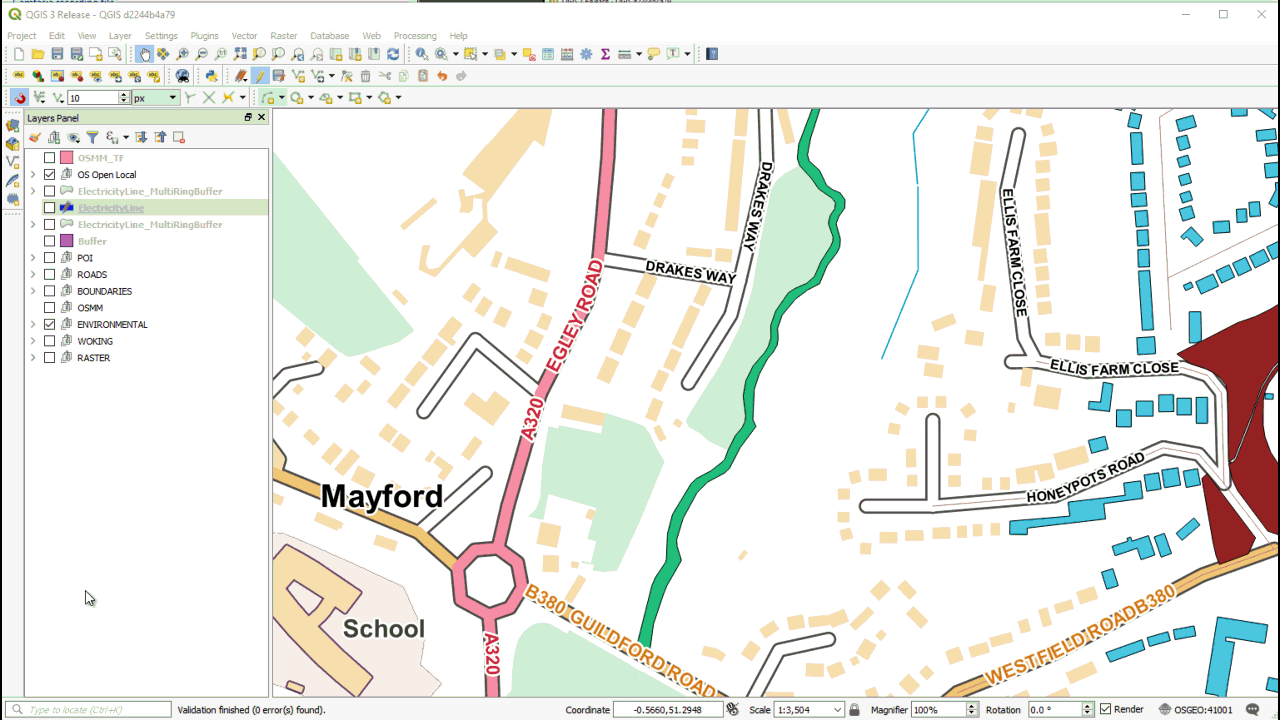Uncheck the ENVIRONMENTAL group checkbox
The height and width of the screenshot is (720, 1280).
[x=50, y=325]
